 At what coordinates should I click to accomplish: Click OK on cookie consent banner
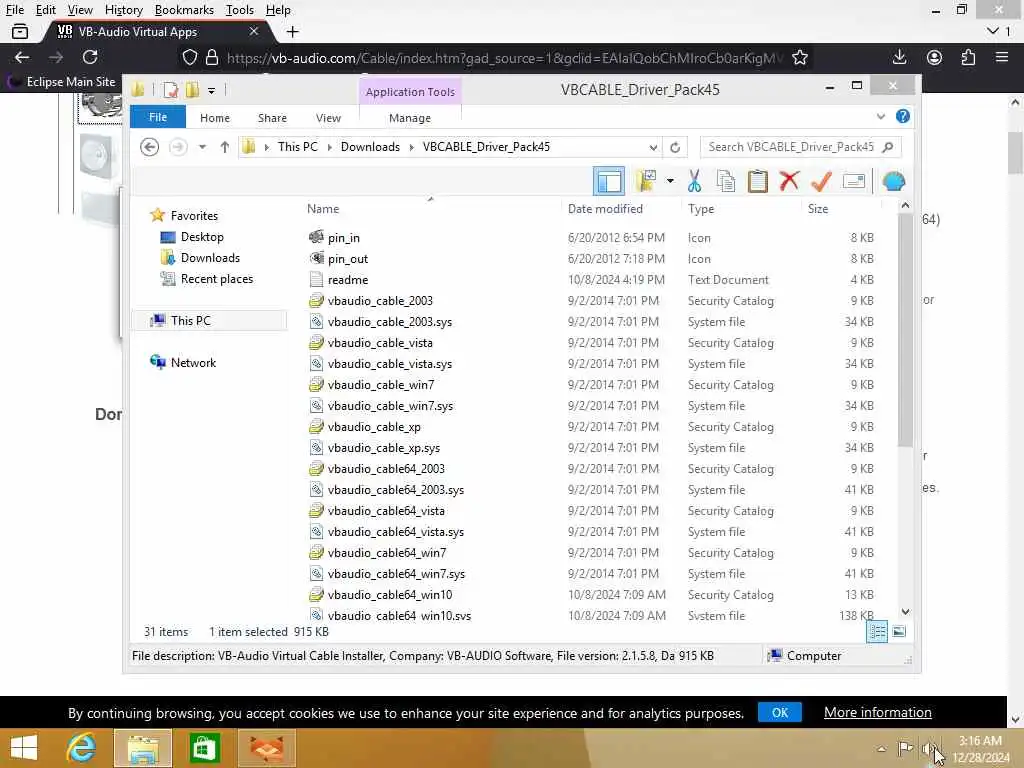coord(780,712)
